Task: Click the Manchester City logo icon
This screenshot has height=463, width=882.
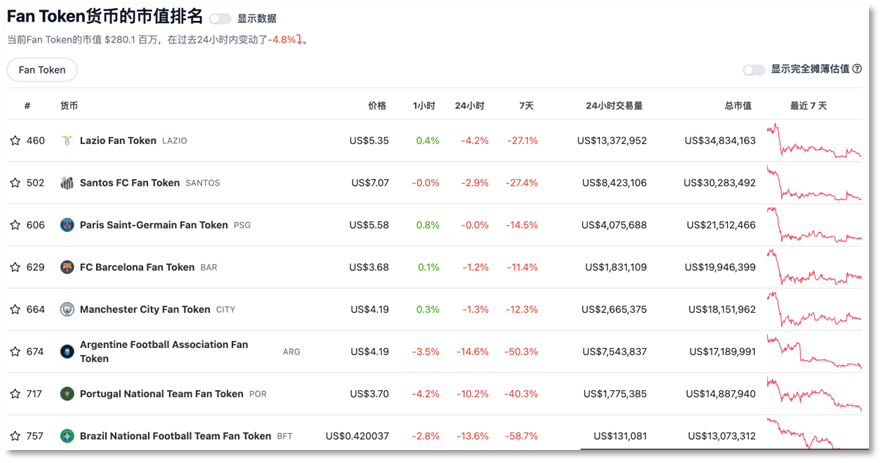Action: click(x=67, y=309)
